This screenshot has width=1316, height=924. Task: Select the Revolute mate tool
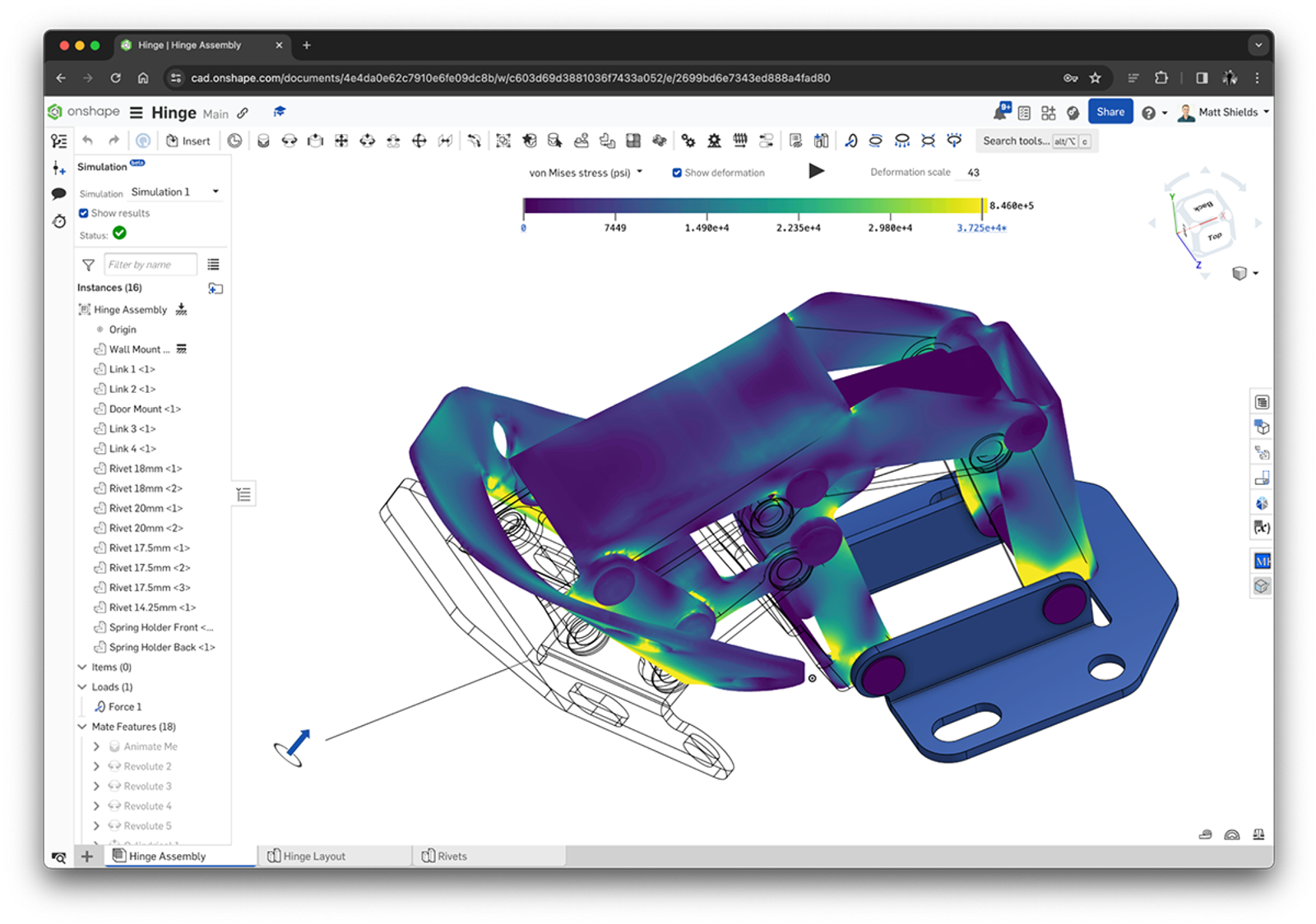click(290, 140)
